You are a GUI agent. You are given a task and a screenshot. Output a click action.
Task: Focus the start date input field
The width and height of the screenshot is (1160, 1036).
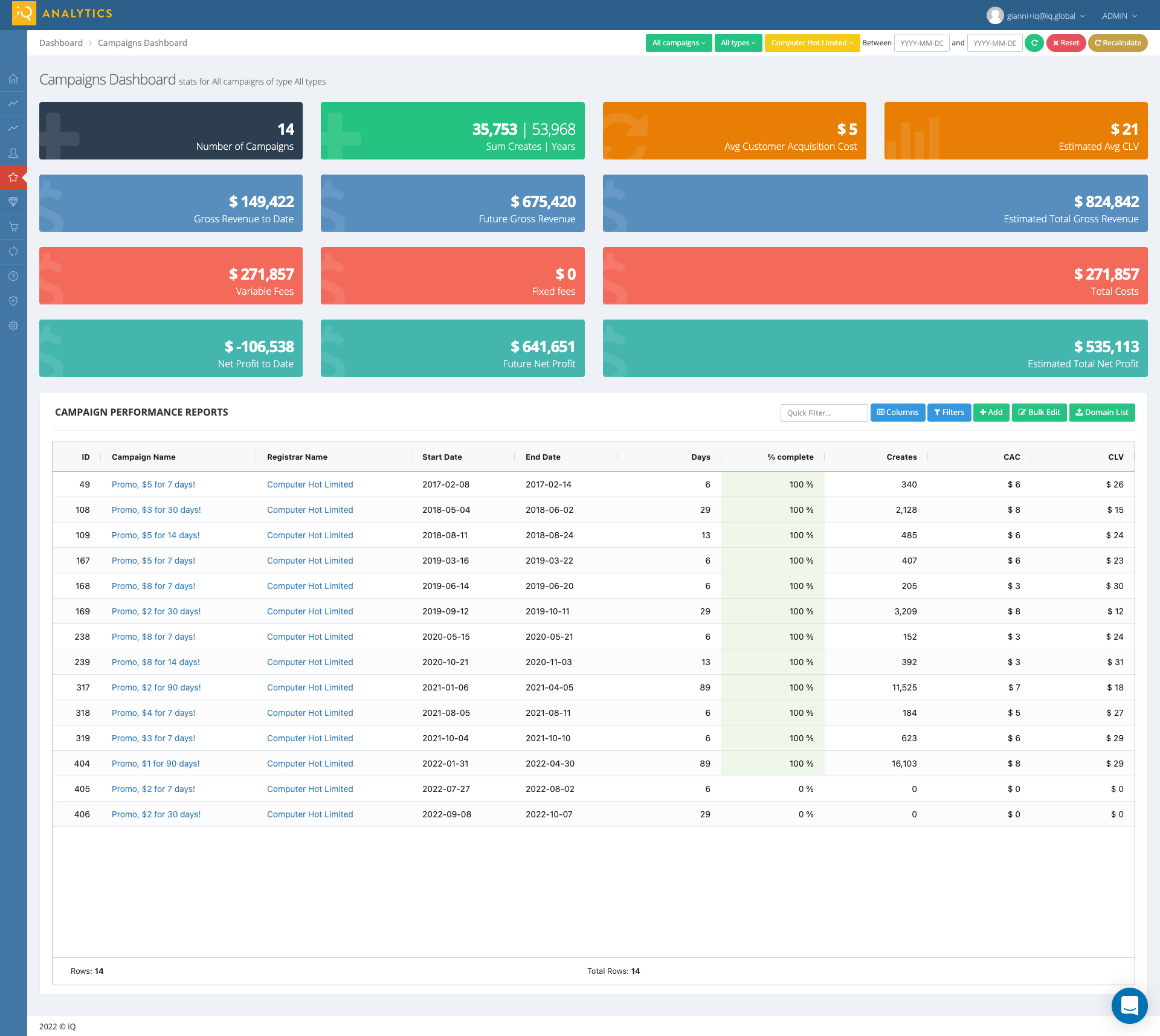click(x=921, y=43)
